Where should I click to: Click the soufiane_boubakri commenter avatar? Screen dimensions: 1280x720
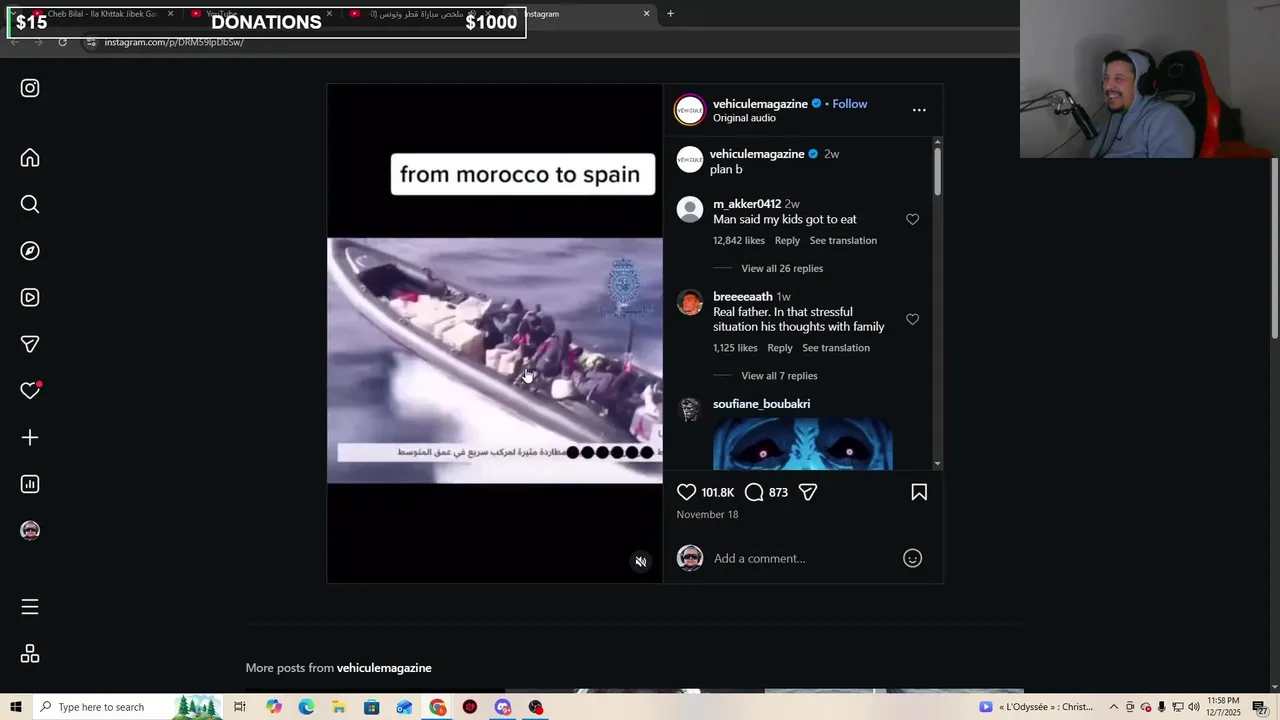[690, 409]
